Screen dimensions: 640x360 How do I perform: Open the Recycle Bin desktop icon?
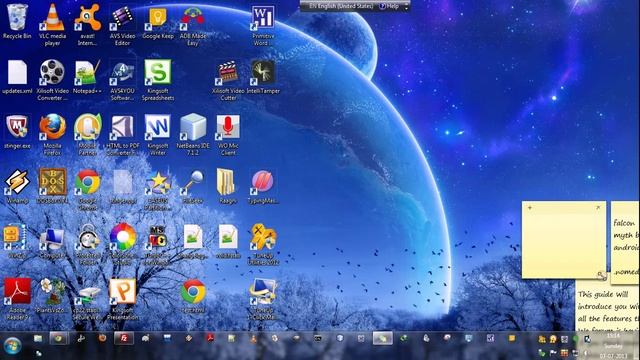coord(17,18)
